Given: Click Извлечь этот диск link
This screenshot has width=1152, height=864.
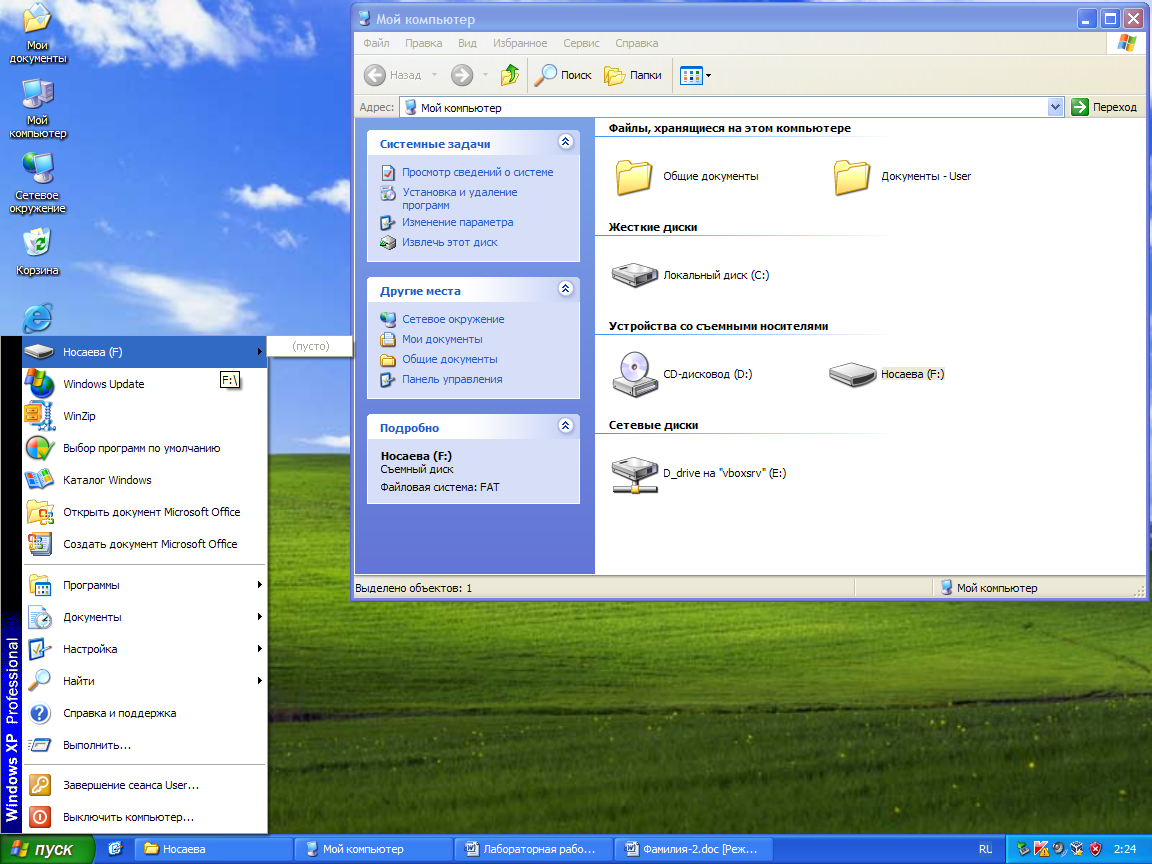Looking at the screenshot, I should (x=450, y=242).
